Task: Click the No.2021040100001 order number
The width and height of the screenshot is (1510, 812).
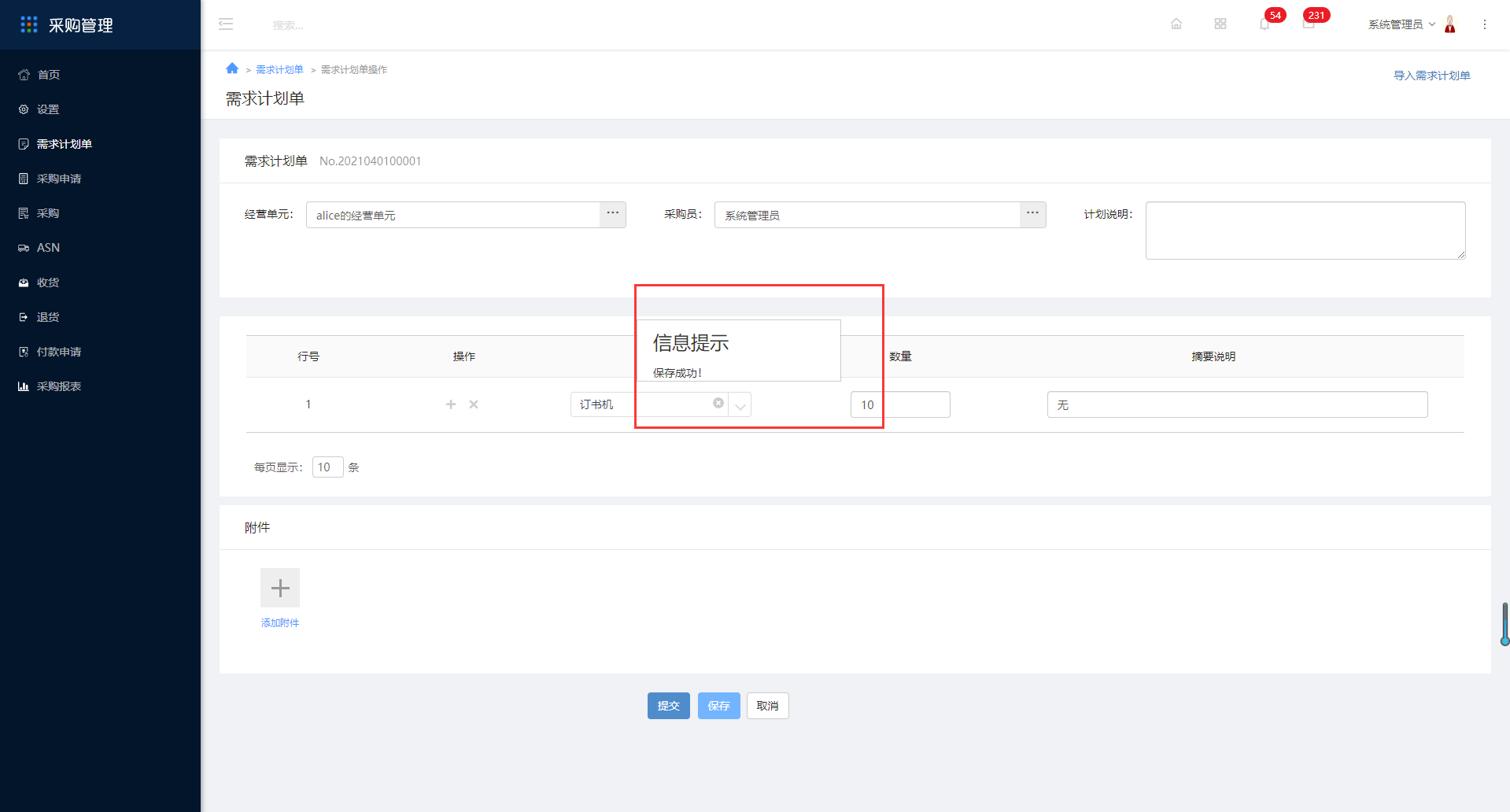Action: click(371, 161)
